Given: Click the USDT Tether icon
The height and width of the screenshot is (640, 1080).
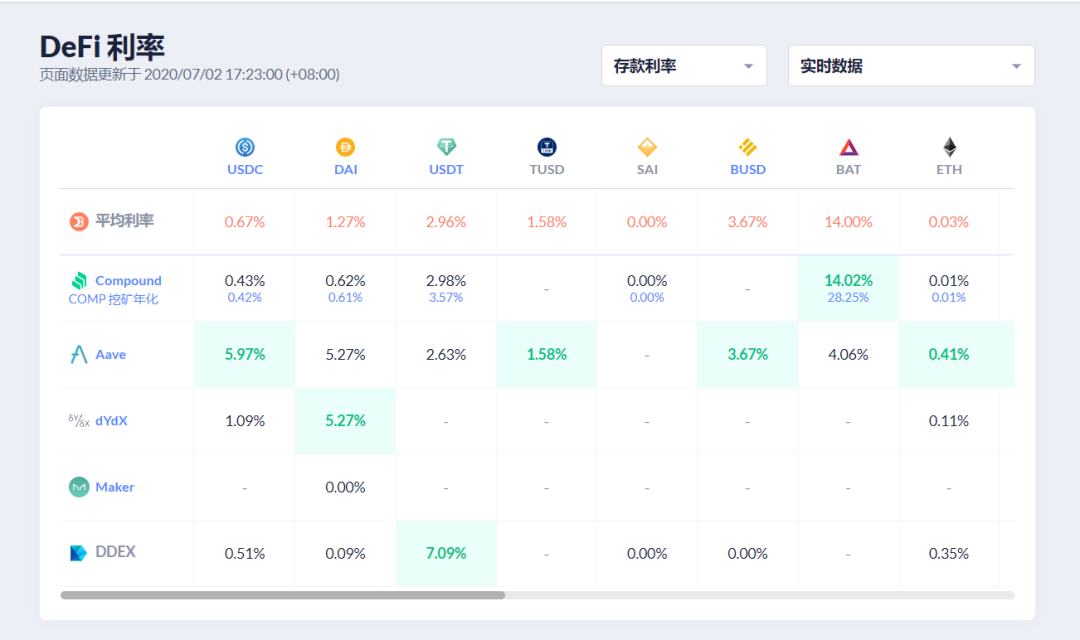Looking at the screenshot, I should [446, 148].
